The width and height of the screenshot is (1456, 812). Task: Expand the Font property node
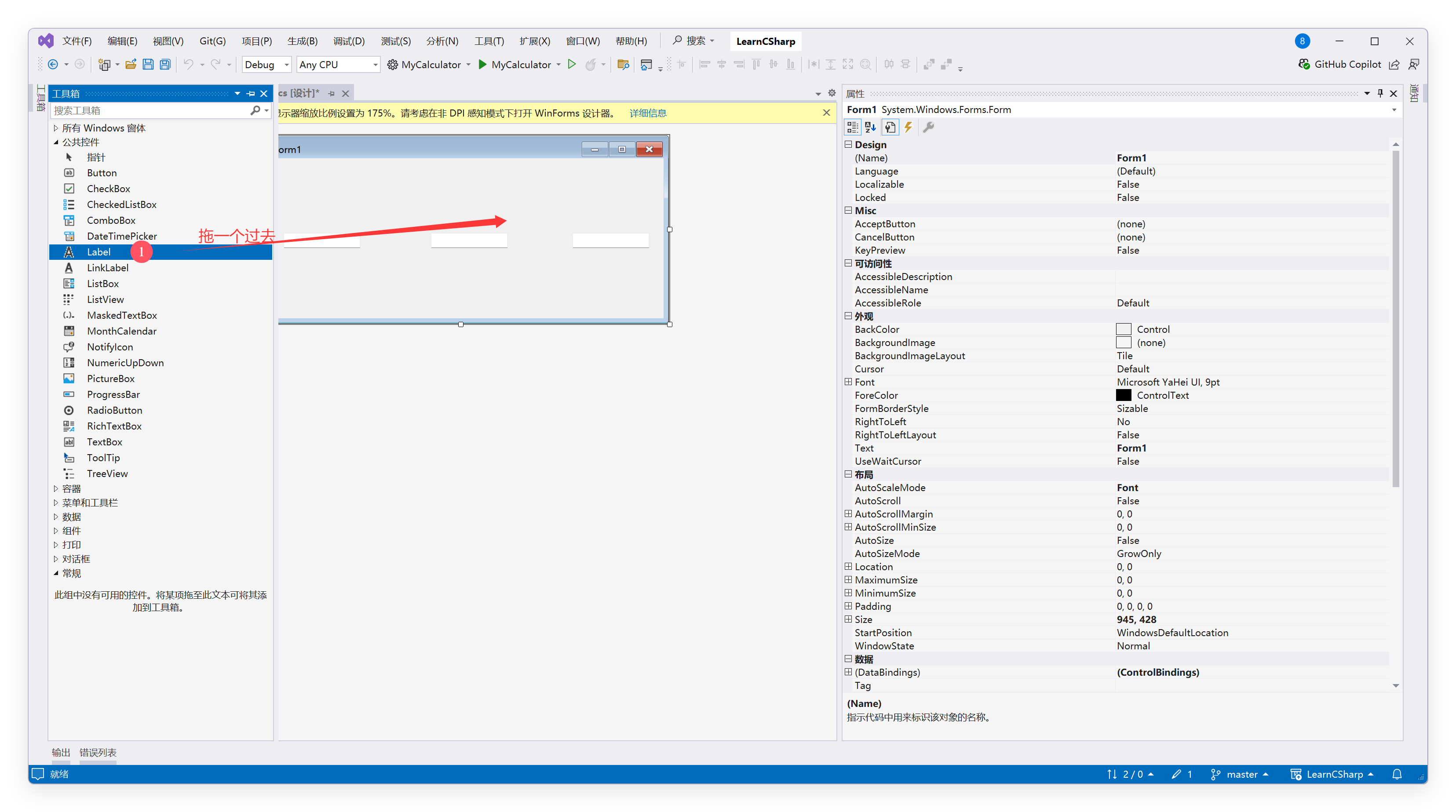pyautogui.click(x=848, y=382)
